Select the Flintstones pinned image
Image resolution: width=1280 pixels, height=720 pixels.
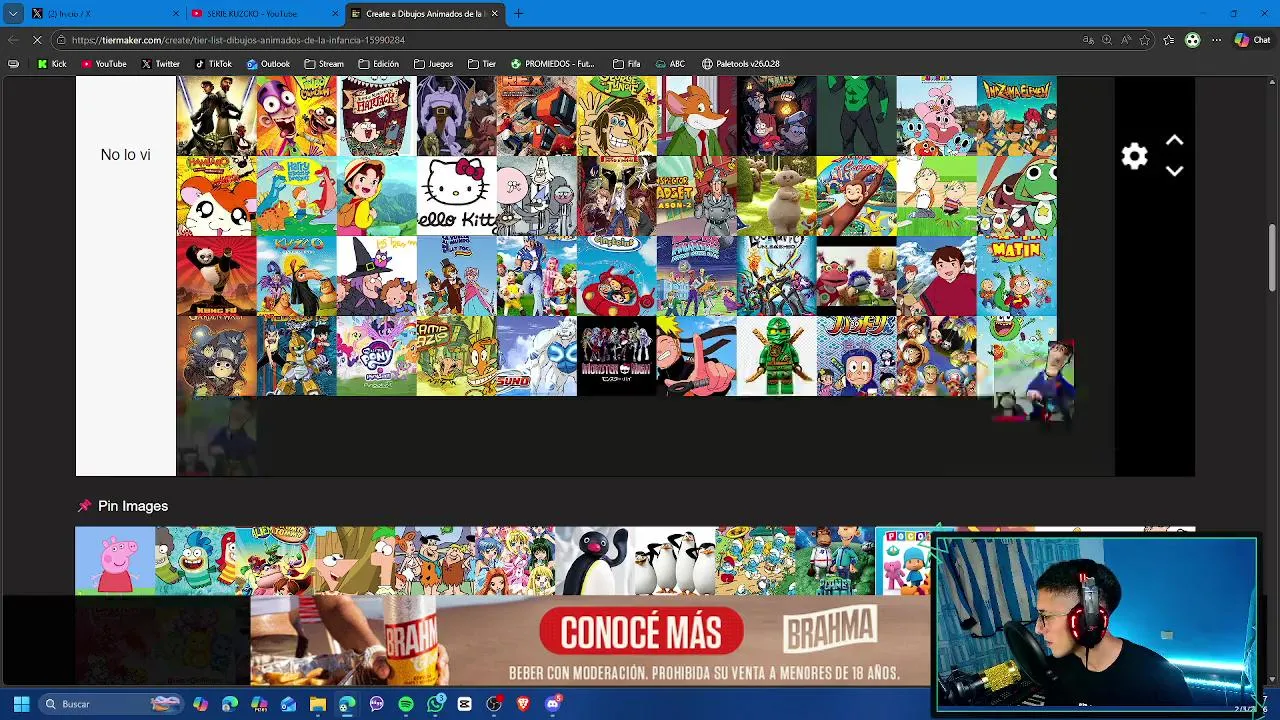point(435,561)
